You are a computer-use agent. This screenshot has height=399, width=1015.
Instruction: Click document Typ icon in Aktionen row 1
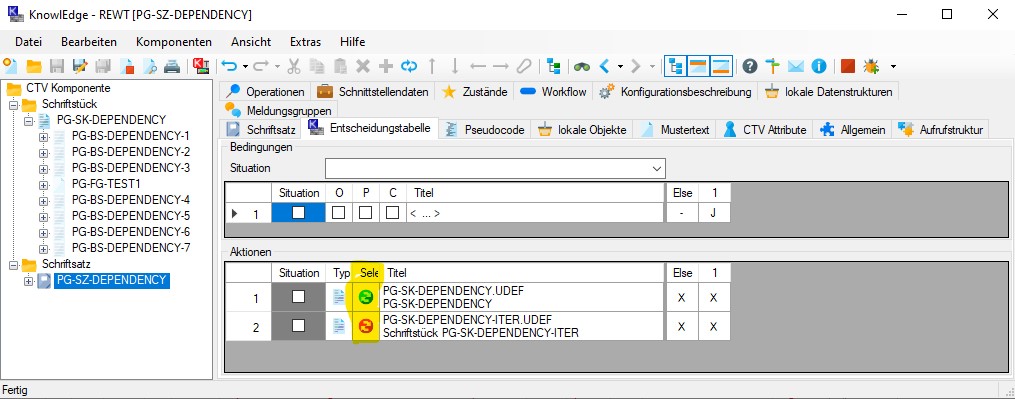point(339,297)
